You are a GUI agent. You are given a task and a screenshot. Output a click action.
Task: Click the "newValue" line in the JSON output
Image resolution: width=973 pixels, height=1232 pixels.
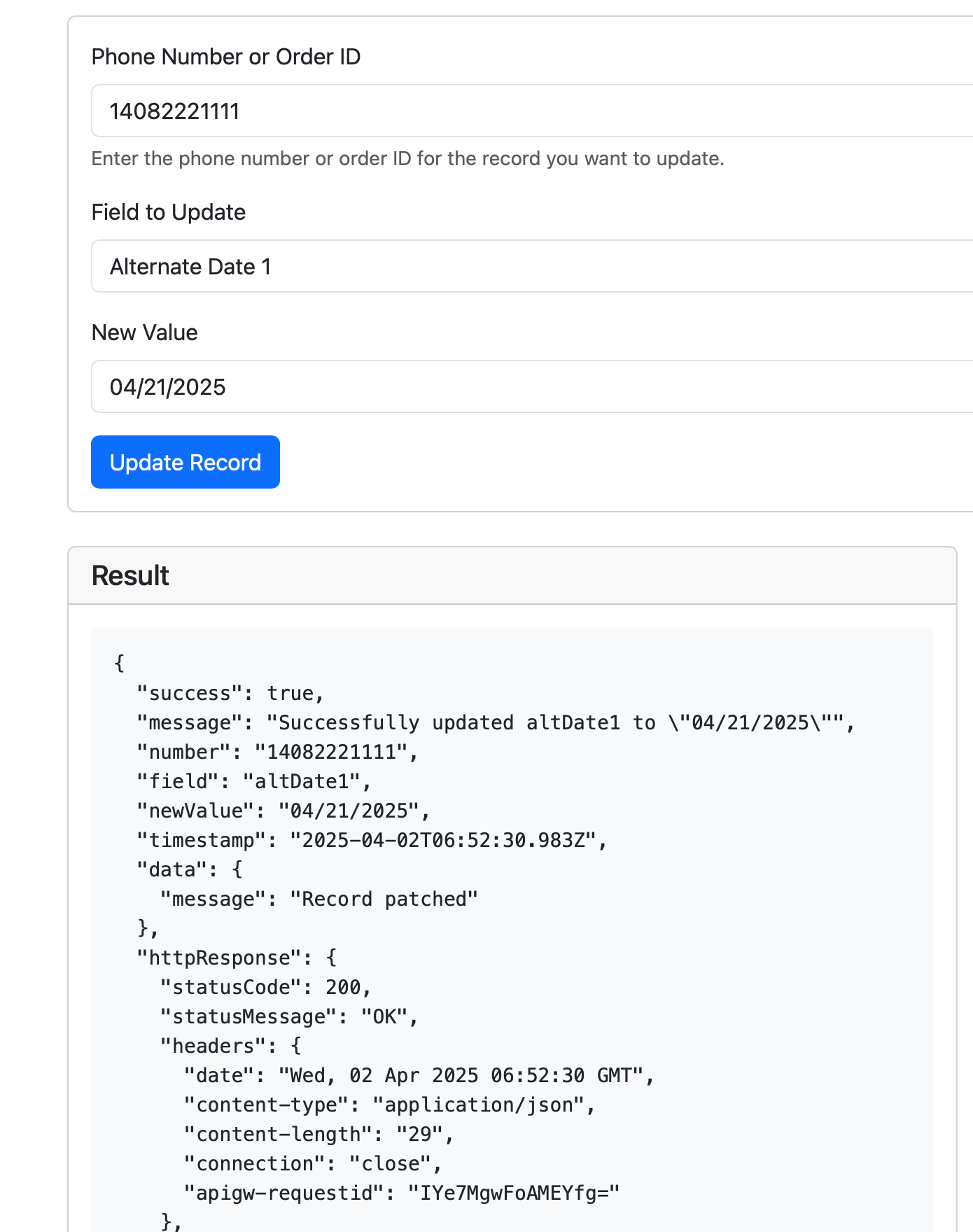pyautogui.click(x=283, y=811)
